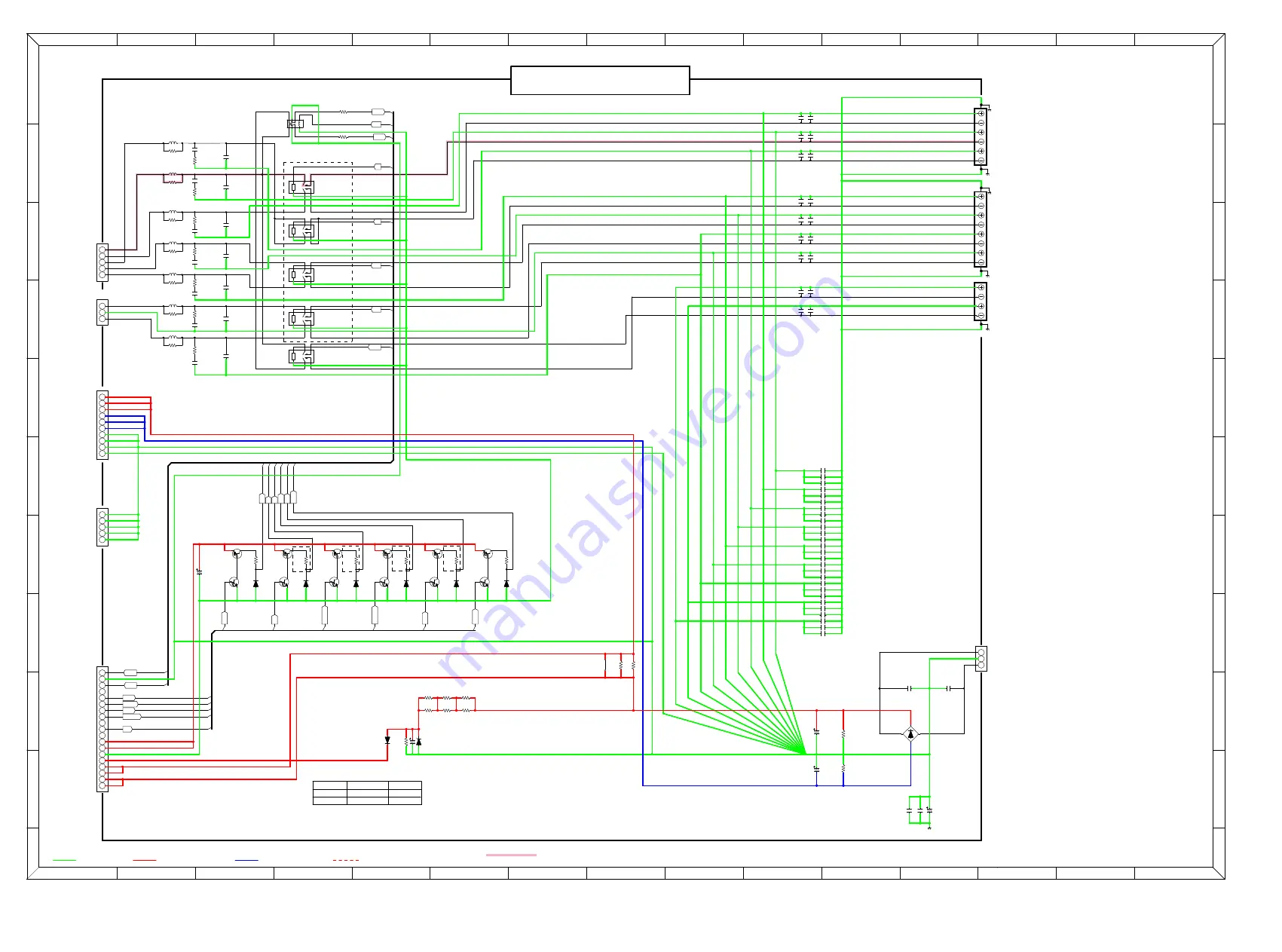This screenshot has height=952, width=1282.
Task: Click the pink legend line sample
Action: [511, 855]
